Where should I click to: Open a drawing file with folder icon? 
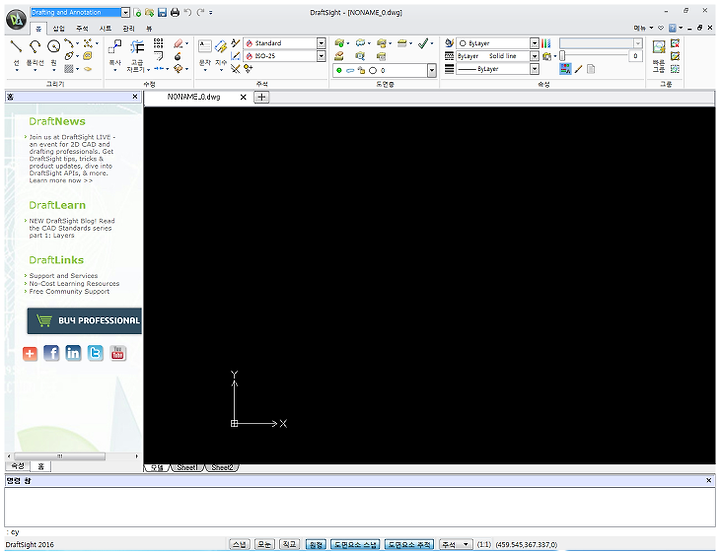tap(149, 13)
